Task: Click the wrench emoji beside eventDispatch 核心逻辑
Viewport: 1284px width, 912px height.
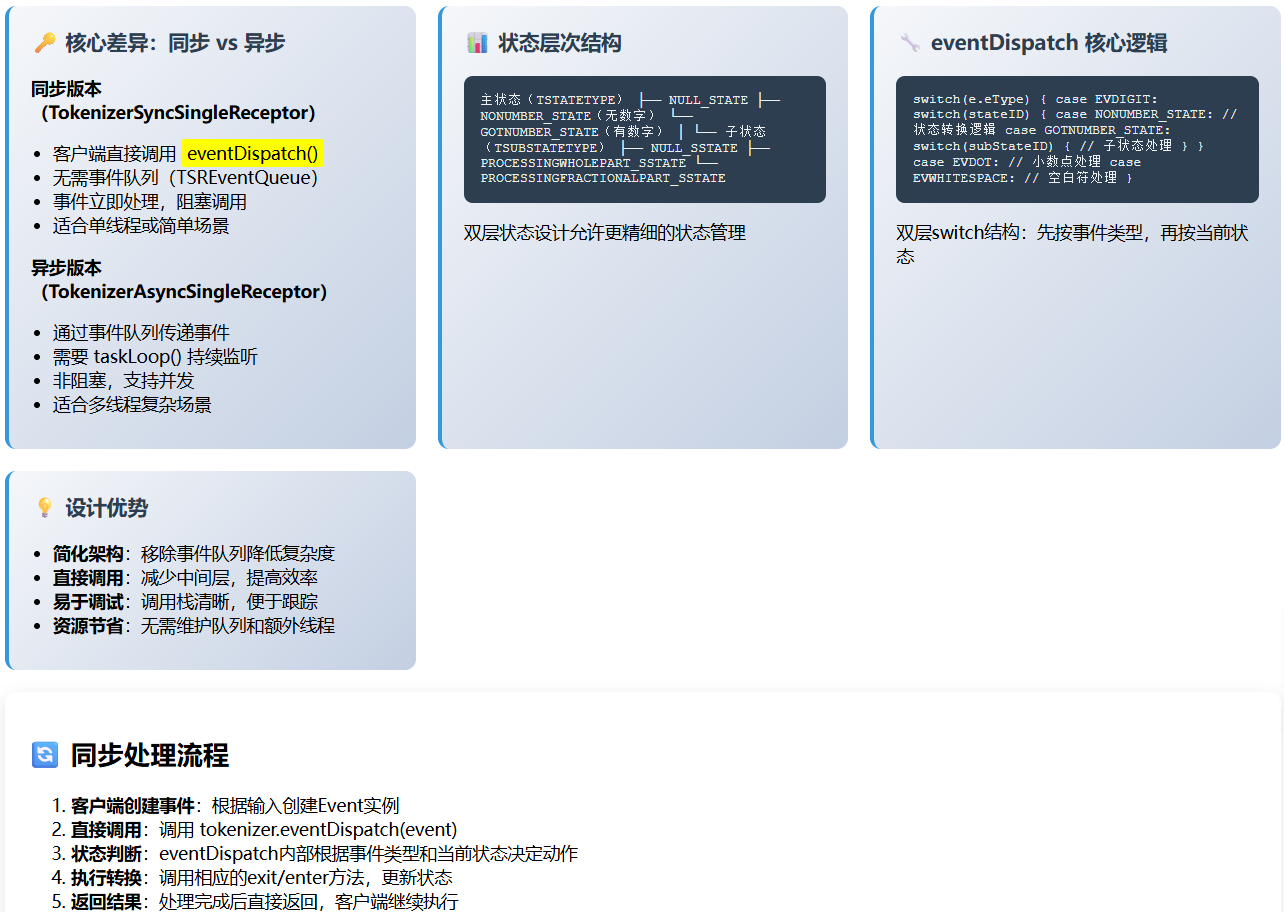Action: (909, 43)
